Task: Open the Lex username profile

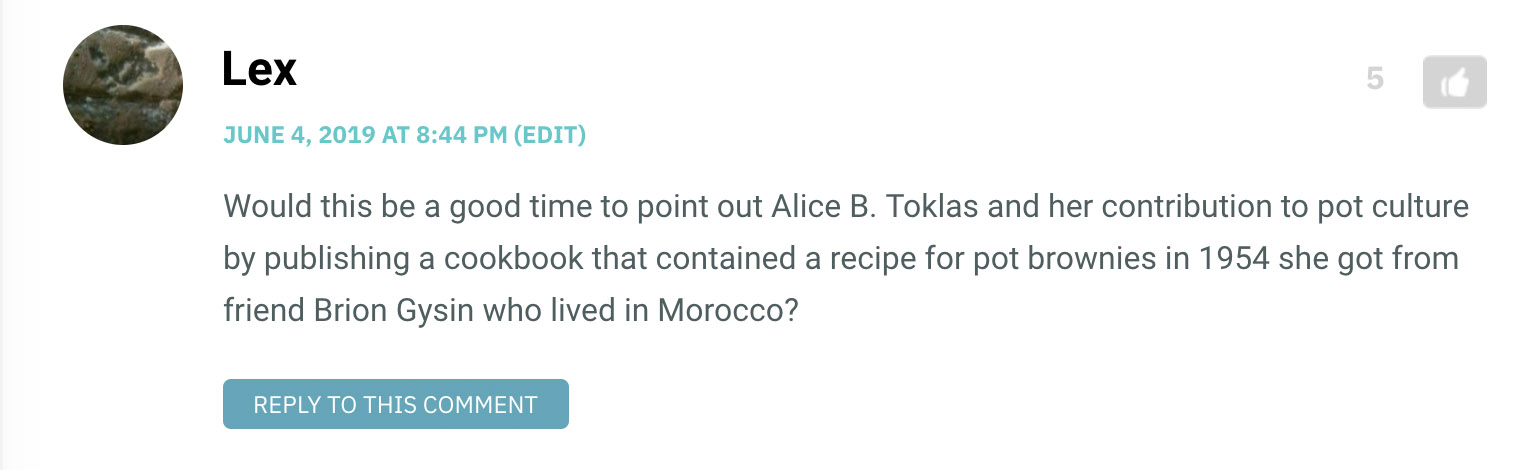Action: tap(259, 70)
